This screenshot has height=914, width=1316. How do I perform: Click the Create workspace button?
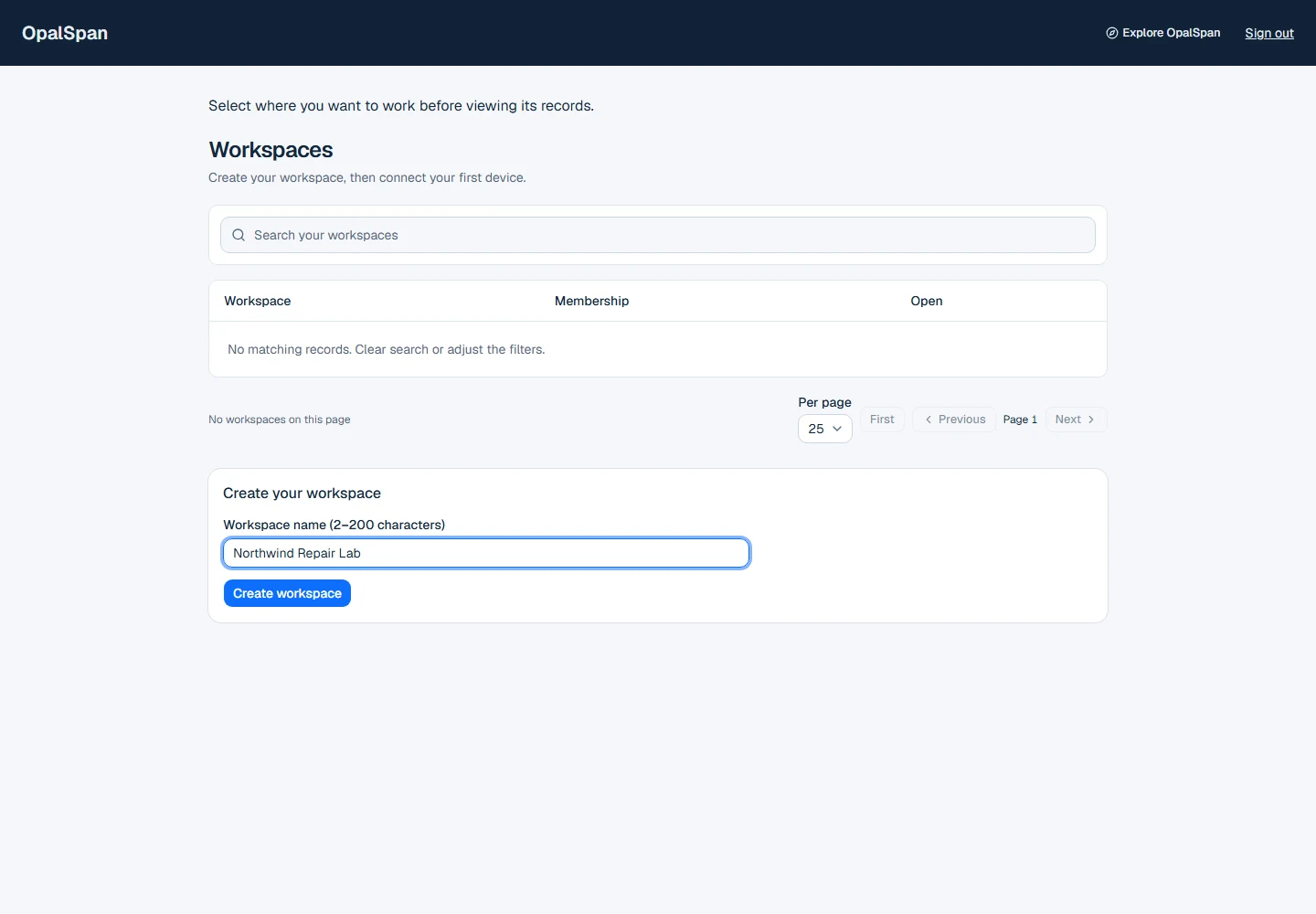287,593
